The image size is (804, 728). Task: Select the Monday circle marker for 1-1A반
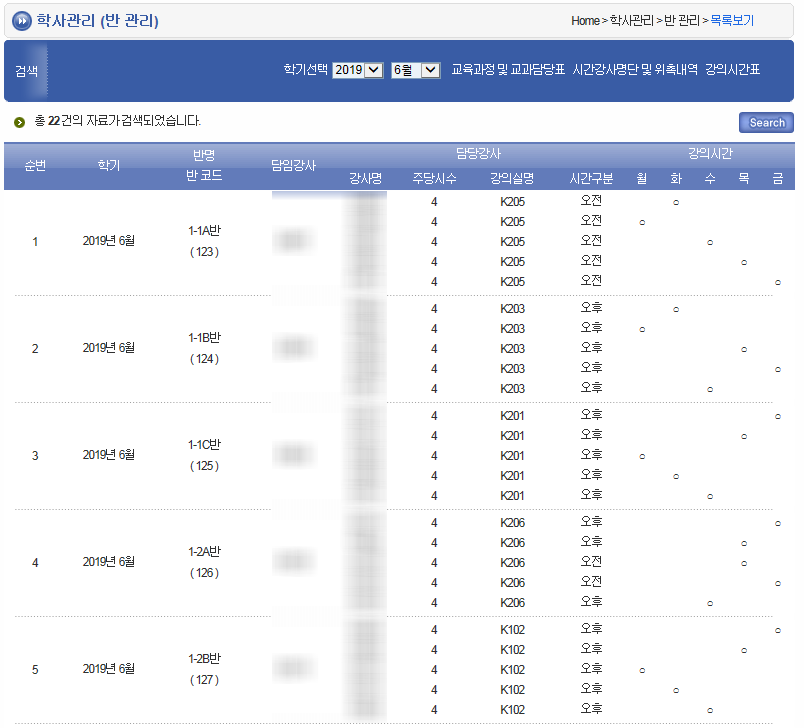[x=642, y=222]
